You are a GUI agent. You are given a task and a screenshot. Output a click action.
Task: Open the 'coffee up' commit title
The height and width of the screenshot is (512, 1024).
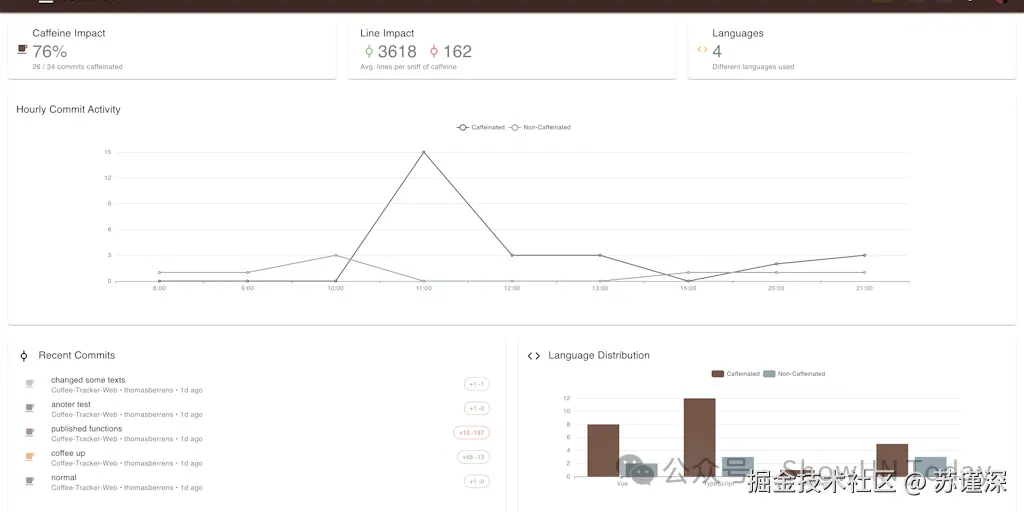click(x=68, y=453)
